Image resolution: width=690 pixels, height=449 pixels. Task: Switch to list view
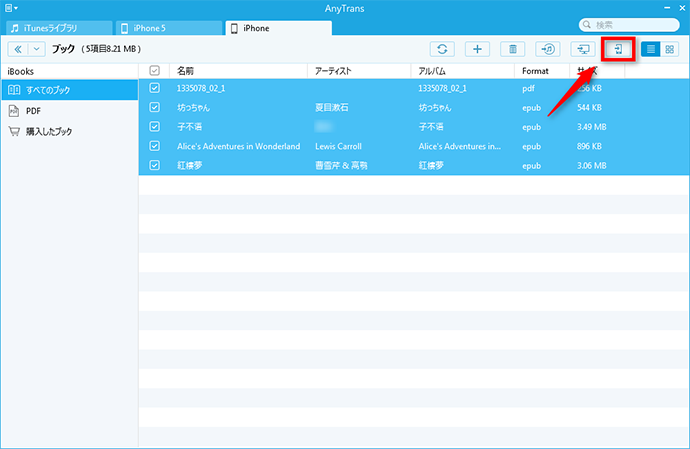click(650, 49)
